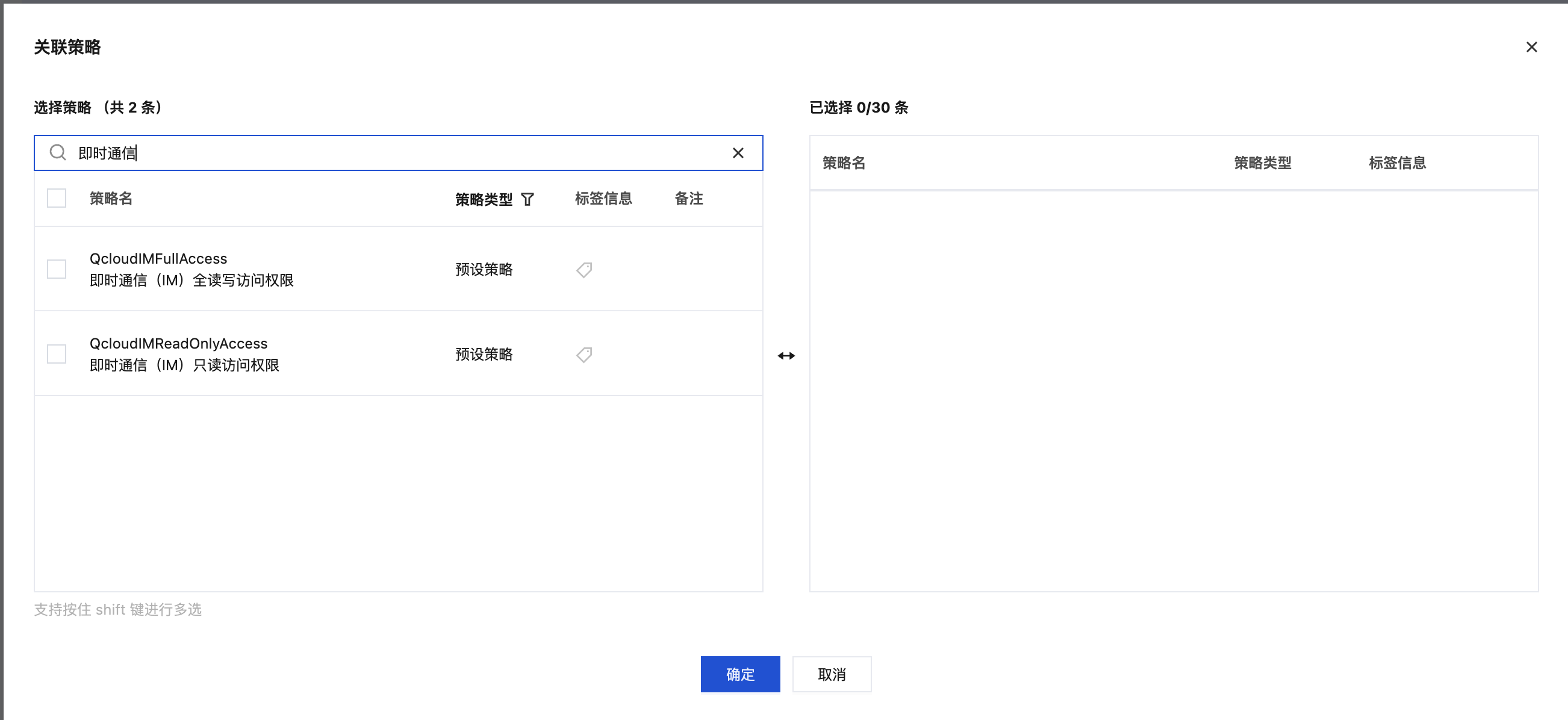Close the associate policy dialog
The width and height of the screenshot is (1568, 720).
pos(1531,47)
